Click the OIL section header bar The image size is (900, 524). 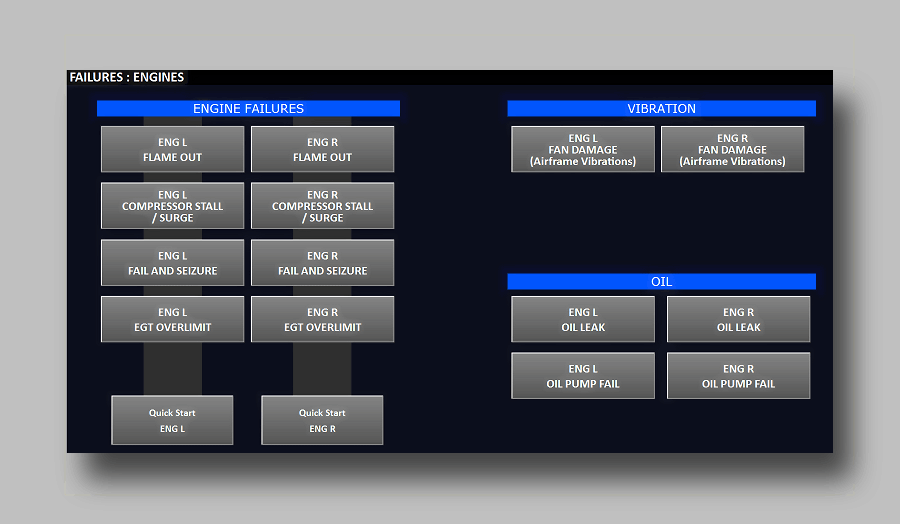(x=661, y=282)
